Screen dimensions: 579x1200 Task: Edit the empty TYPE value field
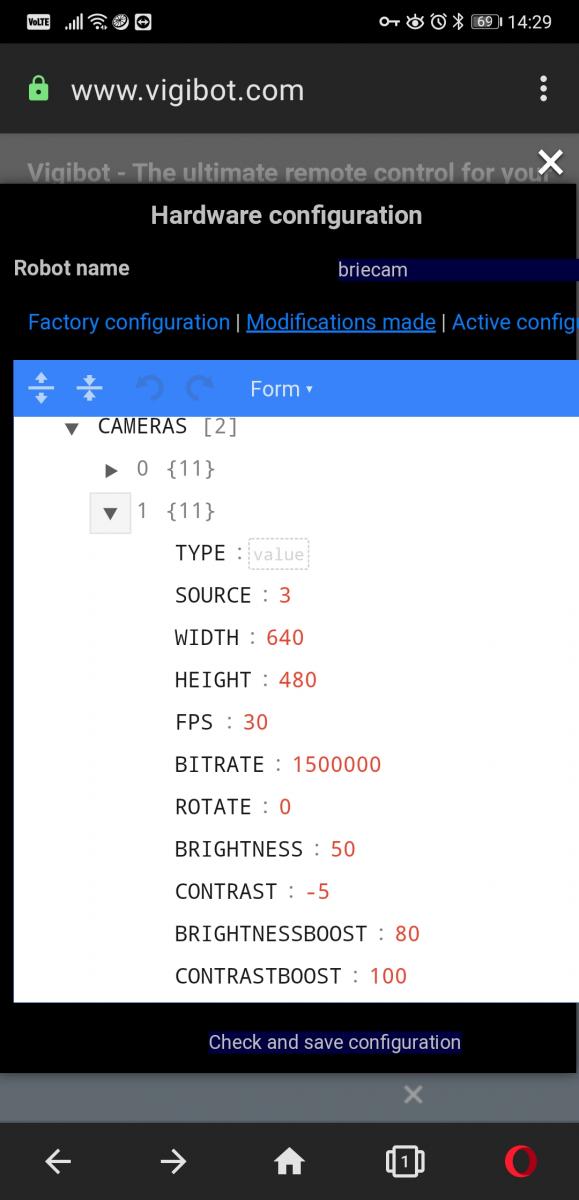(279, 553)
